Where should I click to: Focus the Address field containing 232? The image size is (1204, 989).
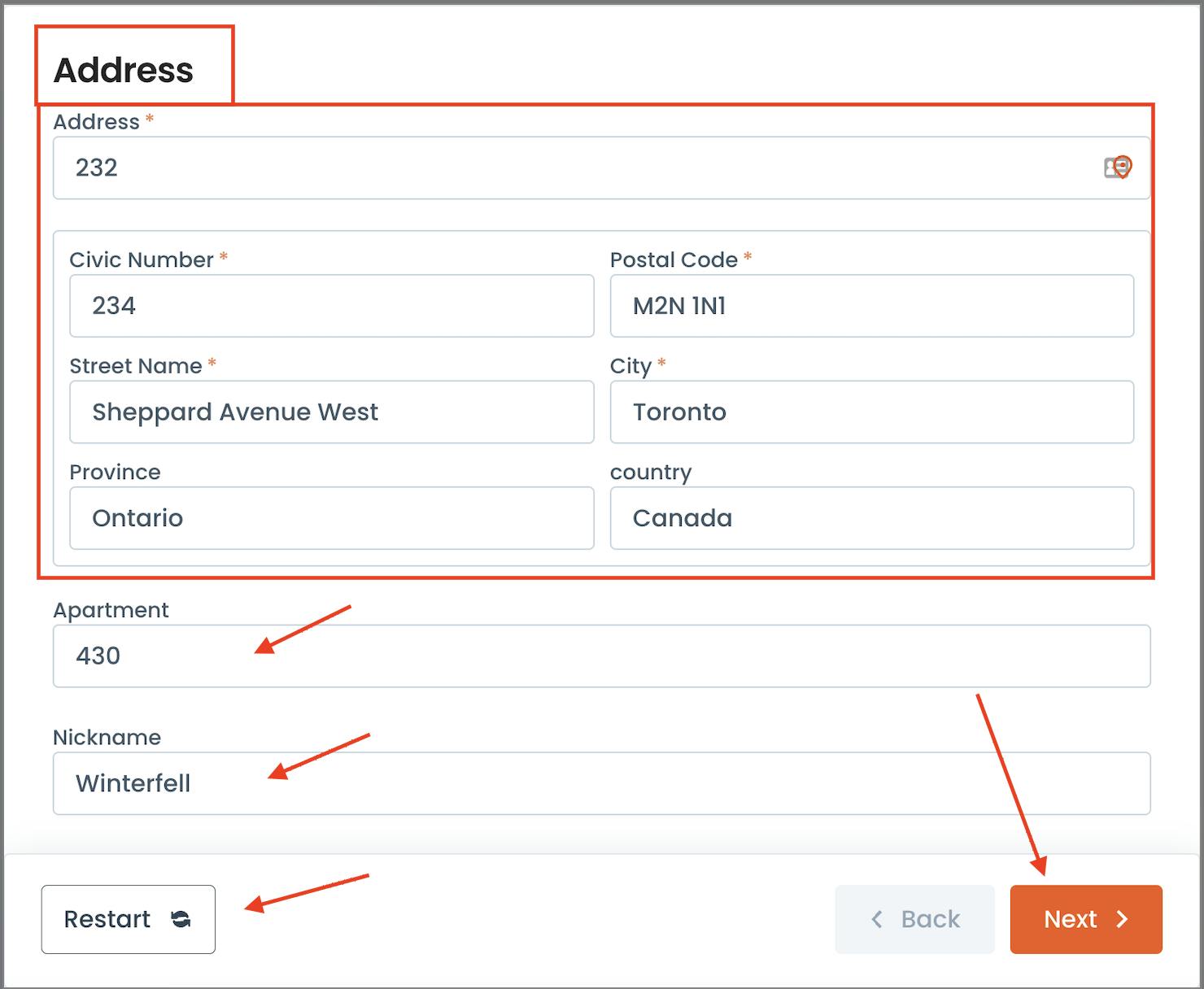click(601, 168)
